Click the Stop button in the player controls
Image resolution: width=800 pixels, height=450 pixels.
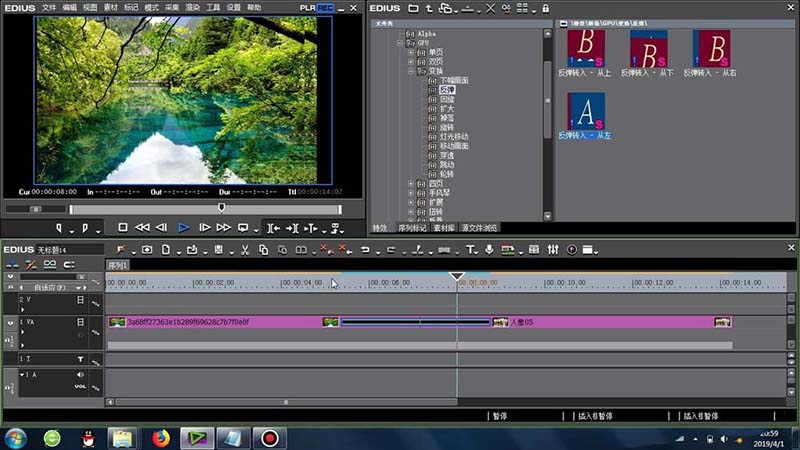coord(123,228)
